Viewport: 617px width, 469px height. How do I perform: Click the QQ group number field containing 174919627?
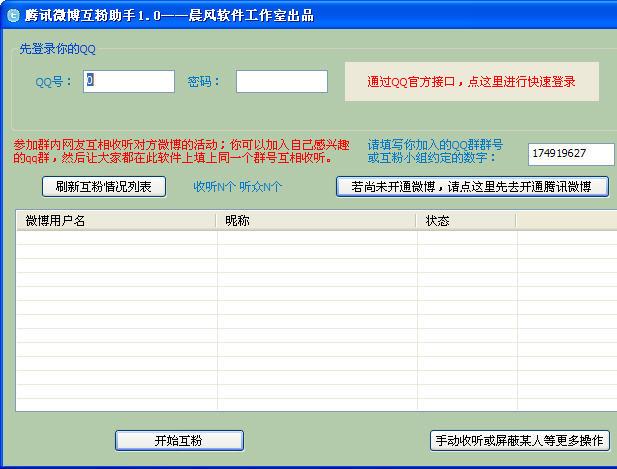coord(571,153)
